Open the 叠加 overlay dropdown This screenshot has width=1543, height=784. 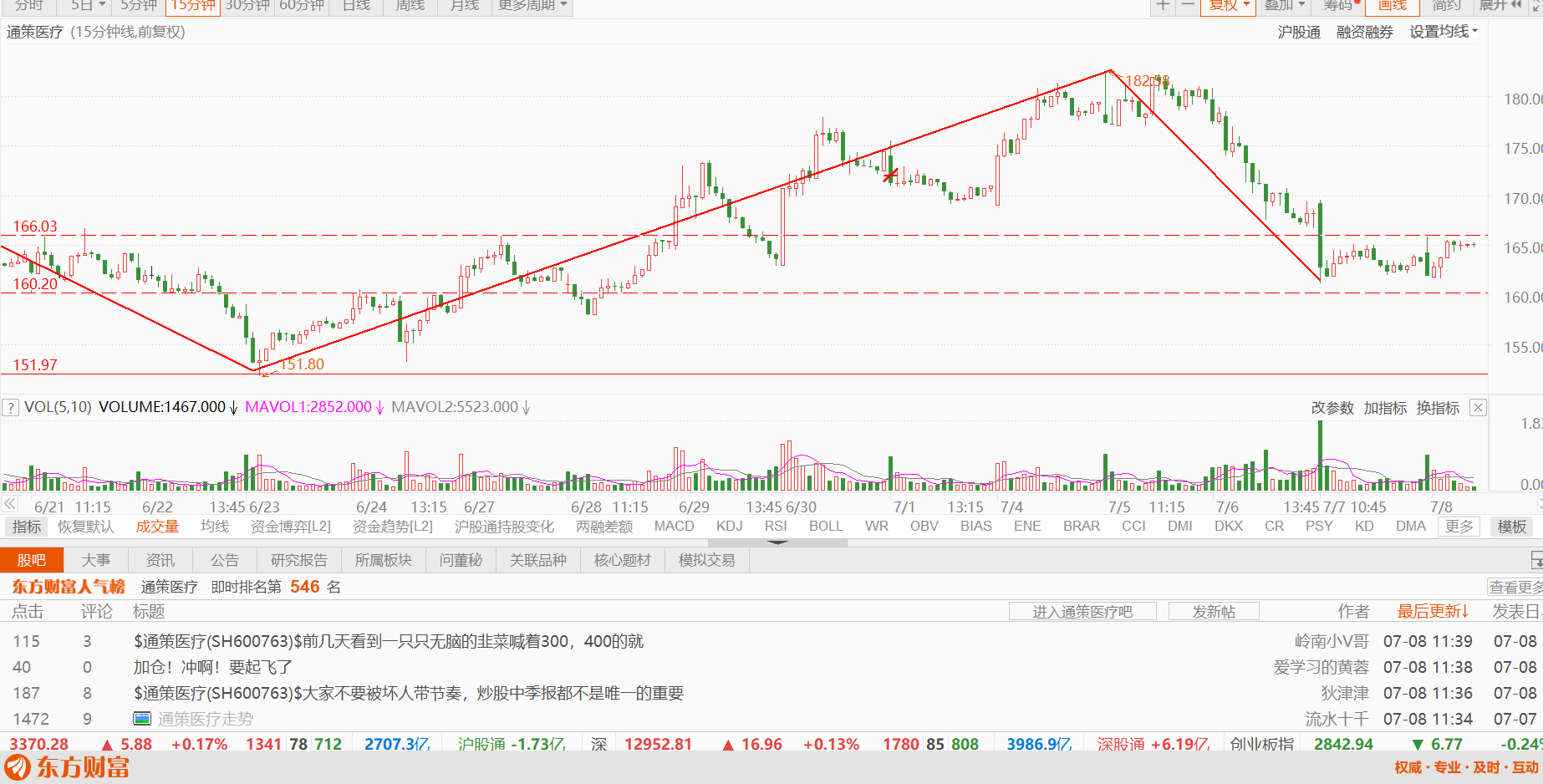click(1285, 5)
